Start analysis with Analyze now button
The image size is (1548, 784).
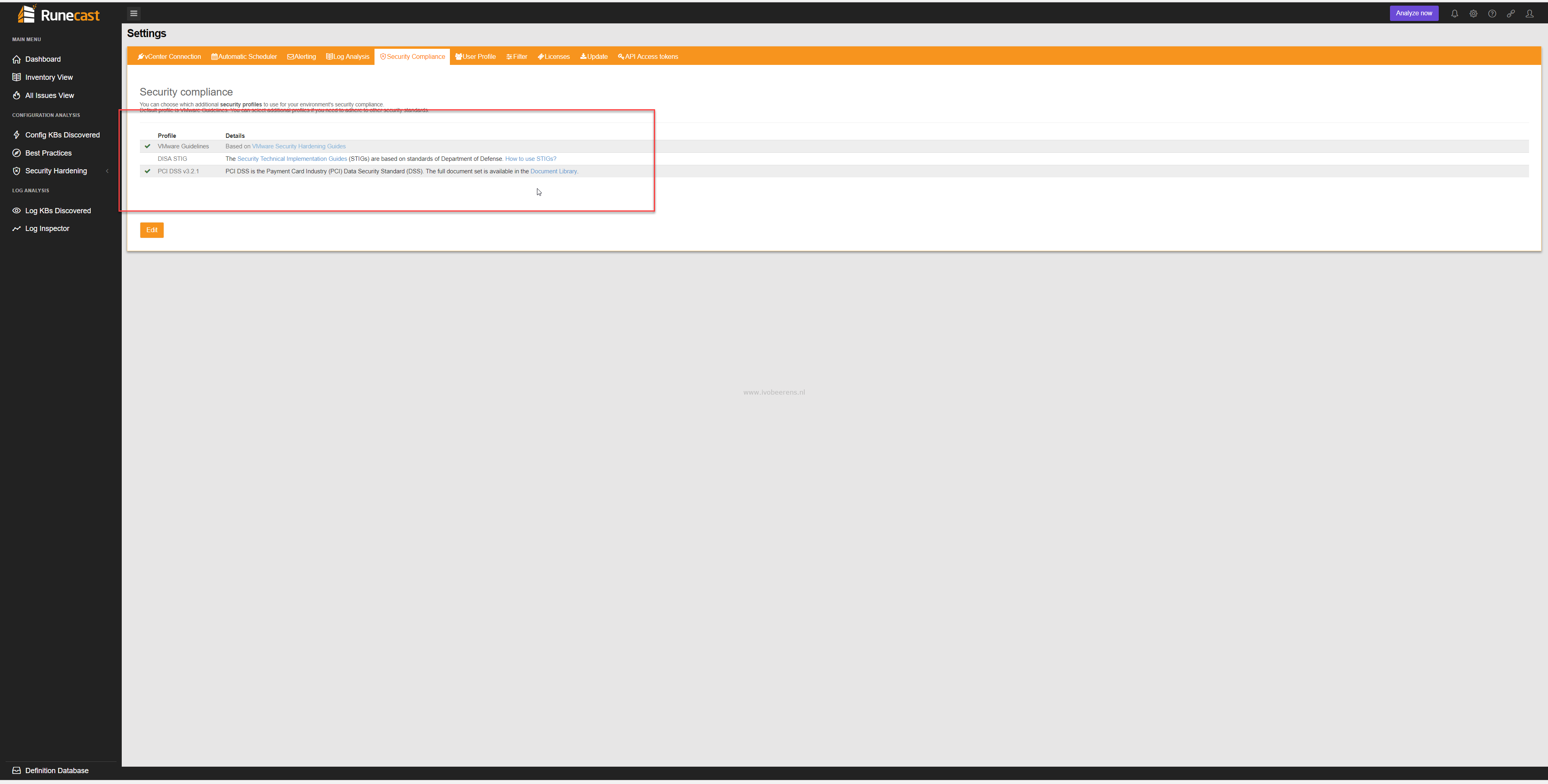pos(1413,13)
